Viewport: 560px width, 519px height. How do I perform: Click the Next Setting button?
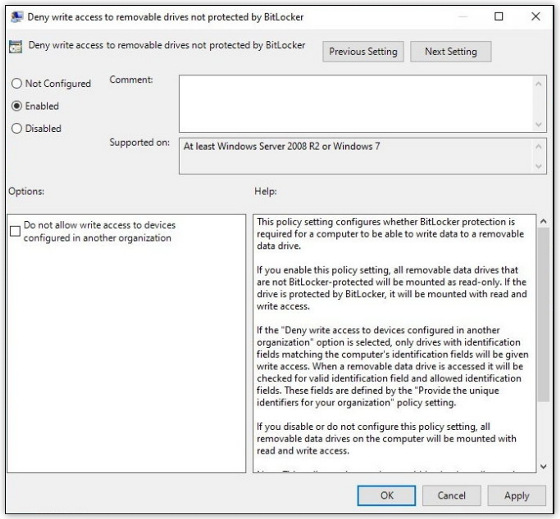click(451, 52)
